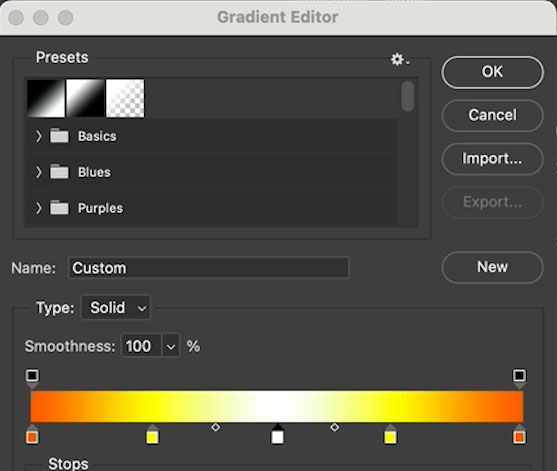Click the New gradient button
The height and width of the screenshot is (471, 557).
(492, 267)
